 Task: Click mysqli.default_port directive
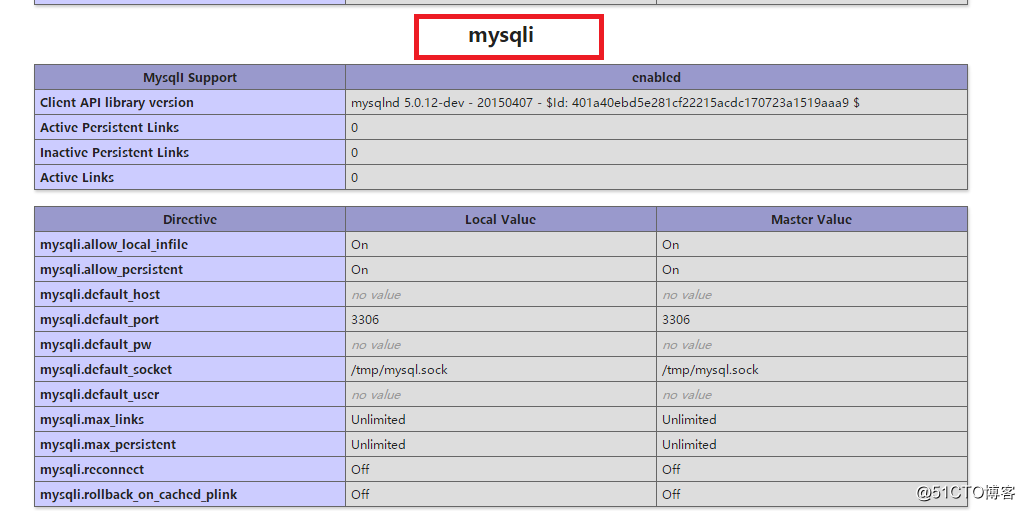[x=99, y=320]
